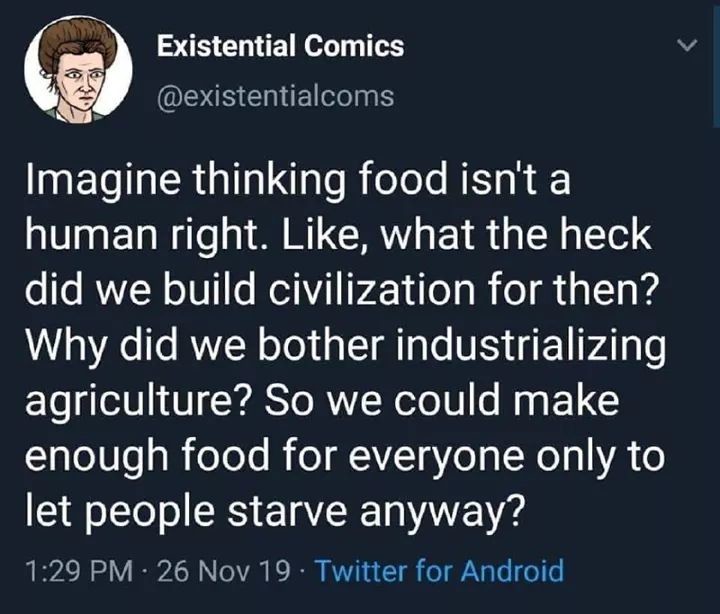Click the word "industrializing" in the tweet
The width and height of the screenshot is (720, 614).
(525, 347)
